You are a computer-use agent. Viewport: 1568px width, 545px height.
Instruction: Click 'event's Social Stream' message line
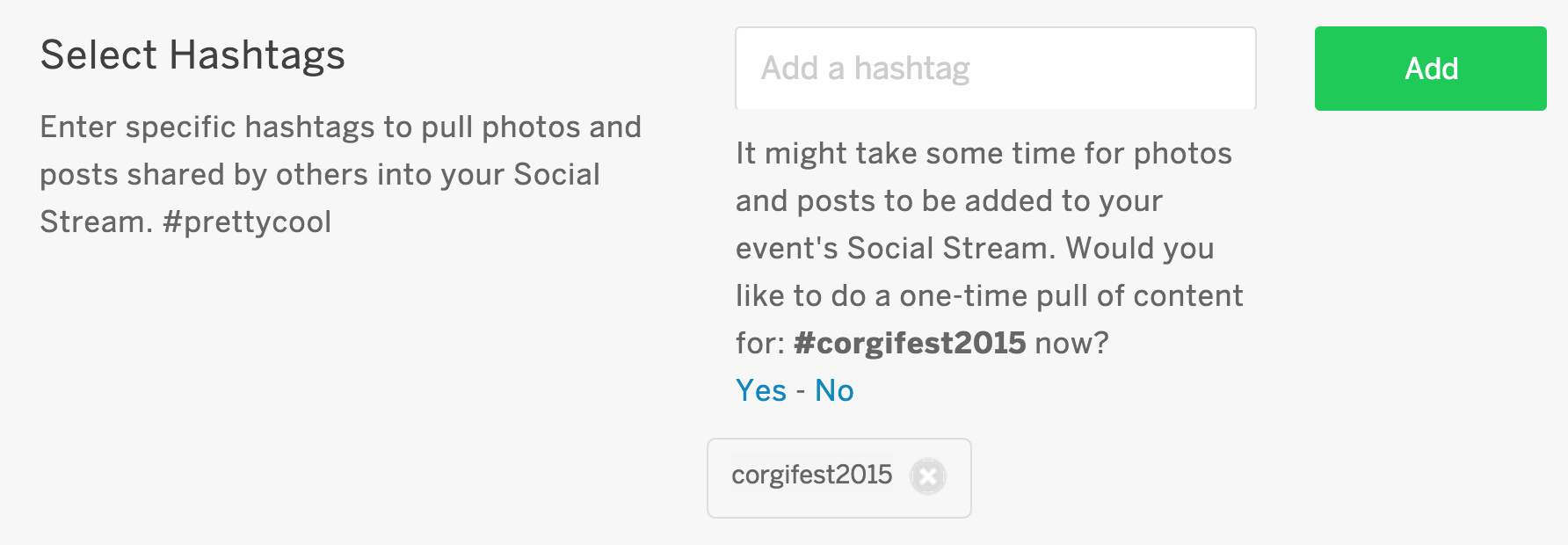tap(975, 248)
